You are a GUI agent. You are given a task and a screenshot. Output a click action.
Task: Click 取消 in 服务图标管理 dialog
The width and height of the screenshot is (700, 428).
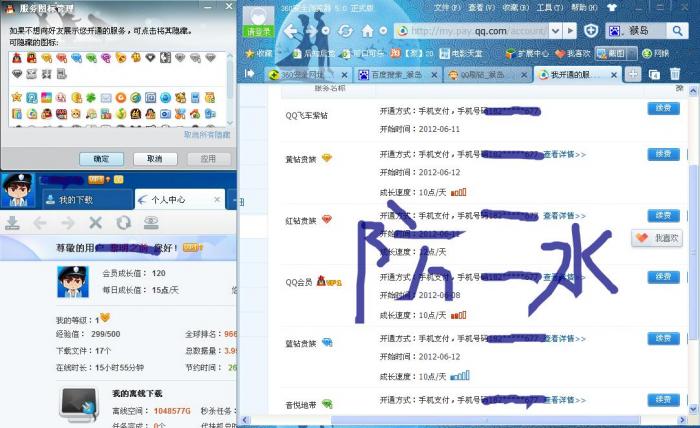click(x=155, y=159)
